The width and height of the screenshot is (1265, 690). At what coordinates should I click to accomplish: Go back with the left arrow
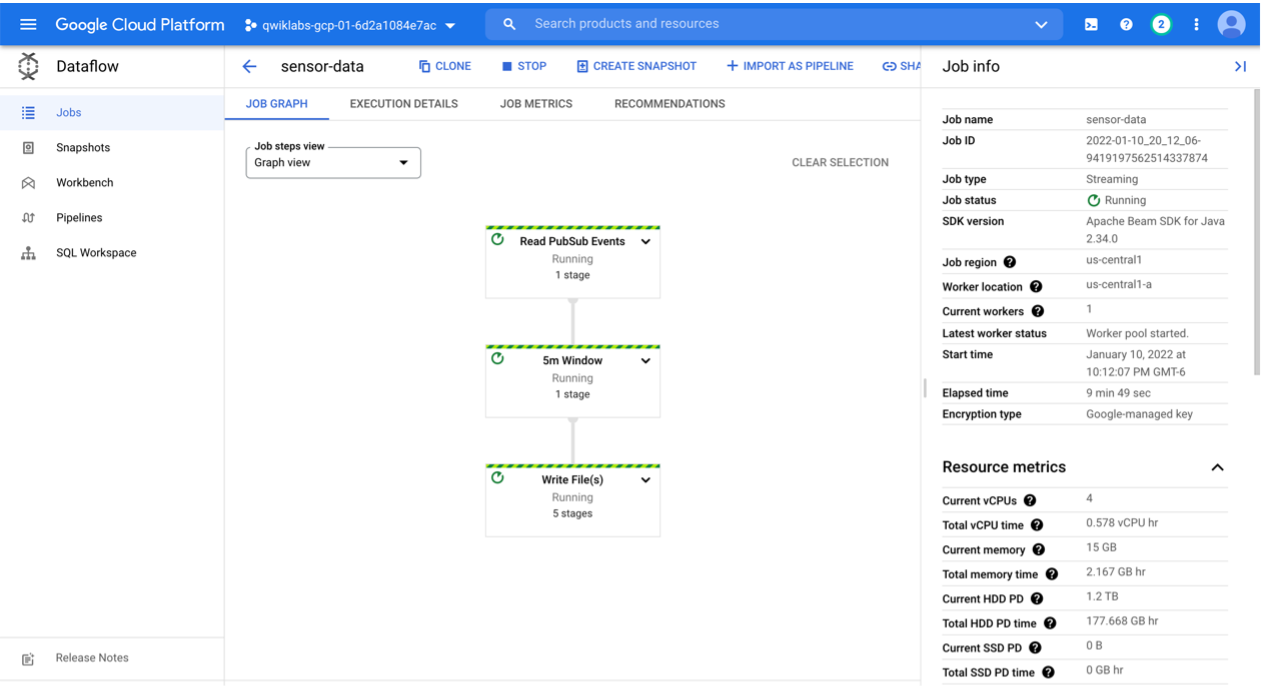coord(250,66)
